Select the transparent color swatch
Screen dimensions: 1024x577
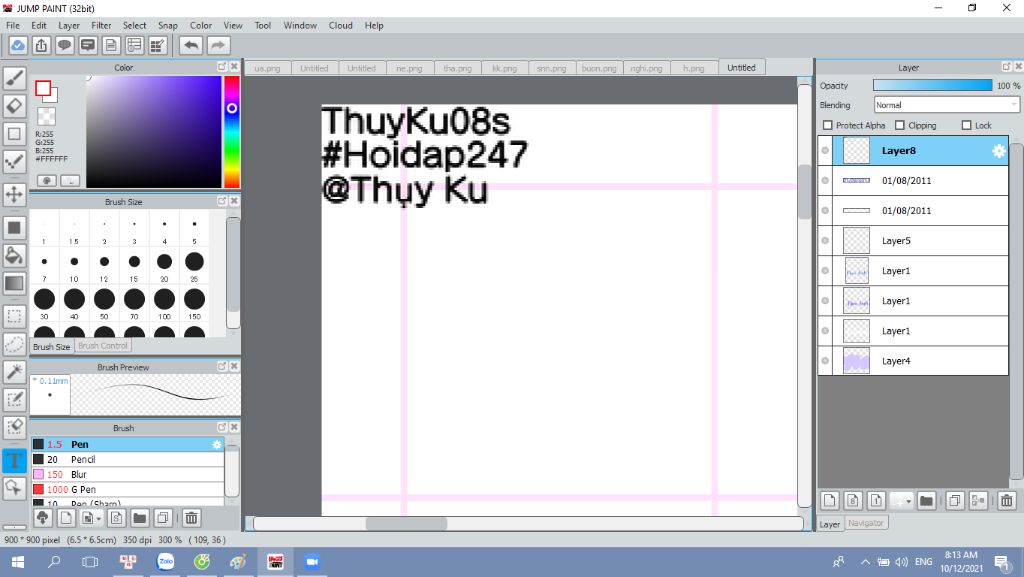point(46,117)
